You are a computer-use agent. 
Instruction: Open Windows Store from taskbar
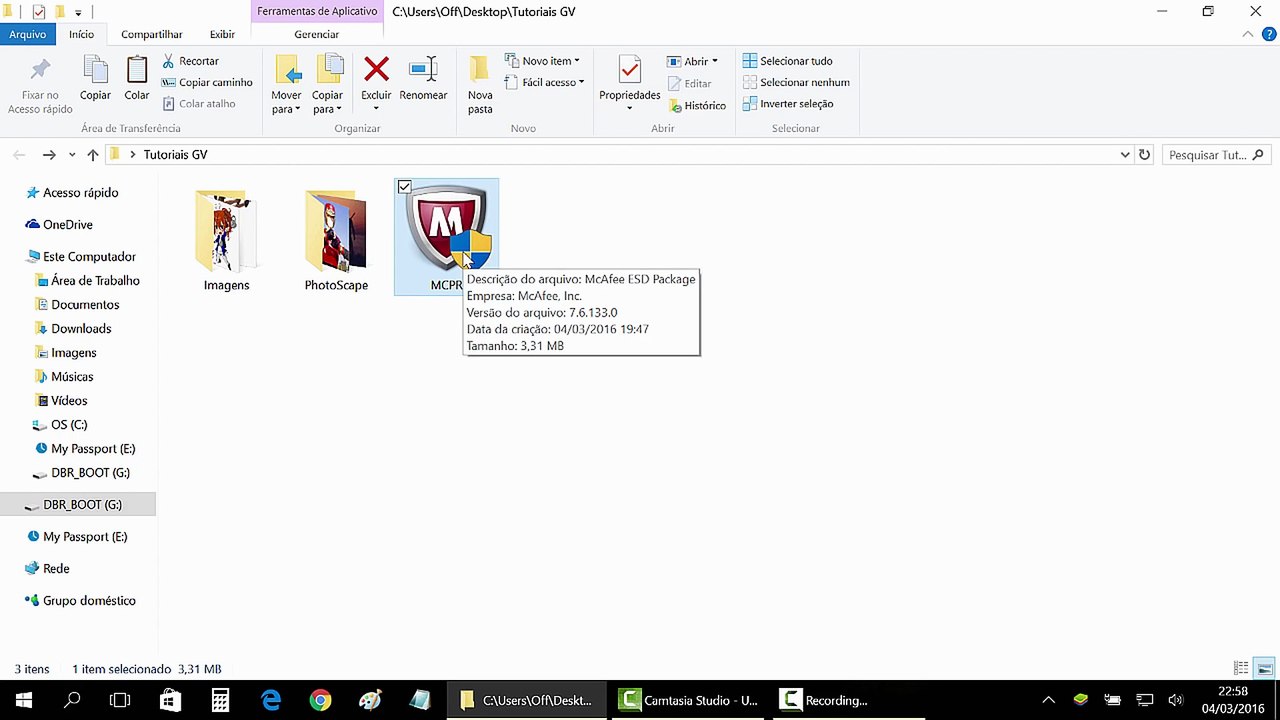170,700
